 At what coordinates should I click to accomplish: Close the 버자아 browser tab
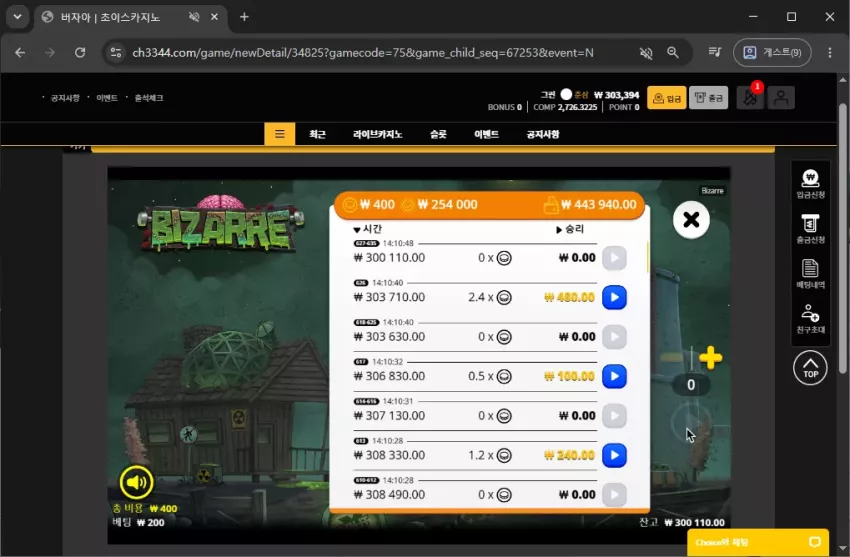[x=214, y=17]
